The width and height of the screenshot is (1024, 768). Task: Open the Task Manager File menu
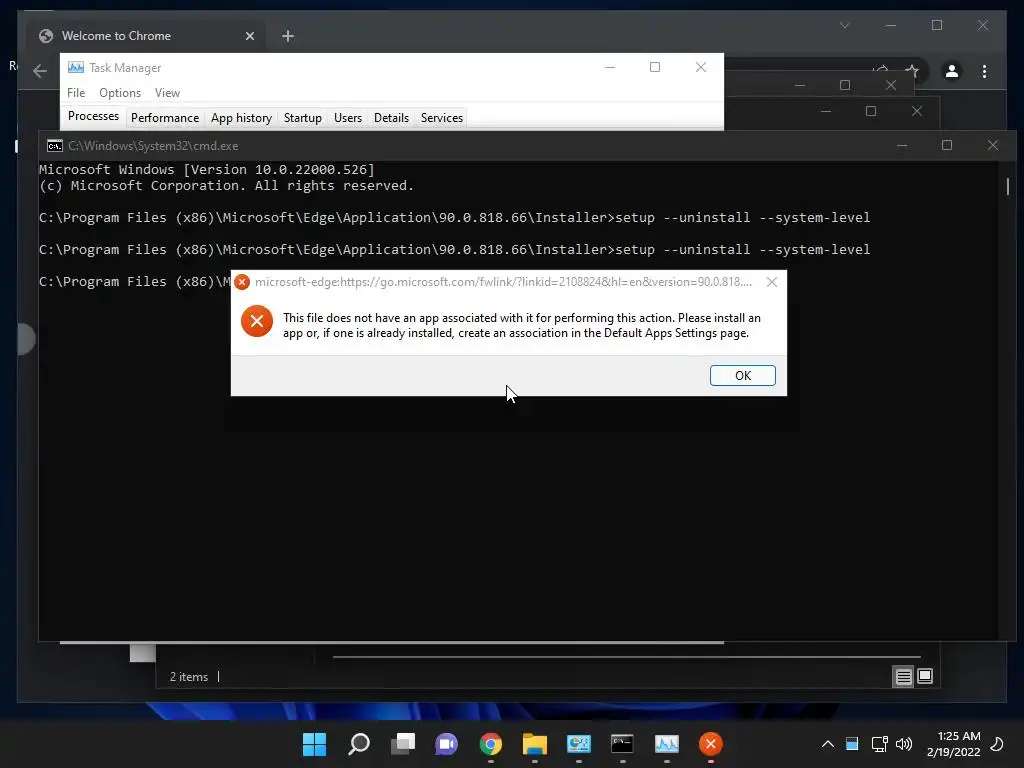76,93
